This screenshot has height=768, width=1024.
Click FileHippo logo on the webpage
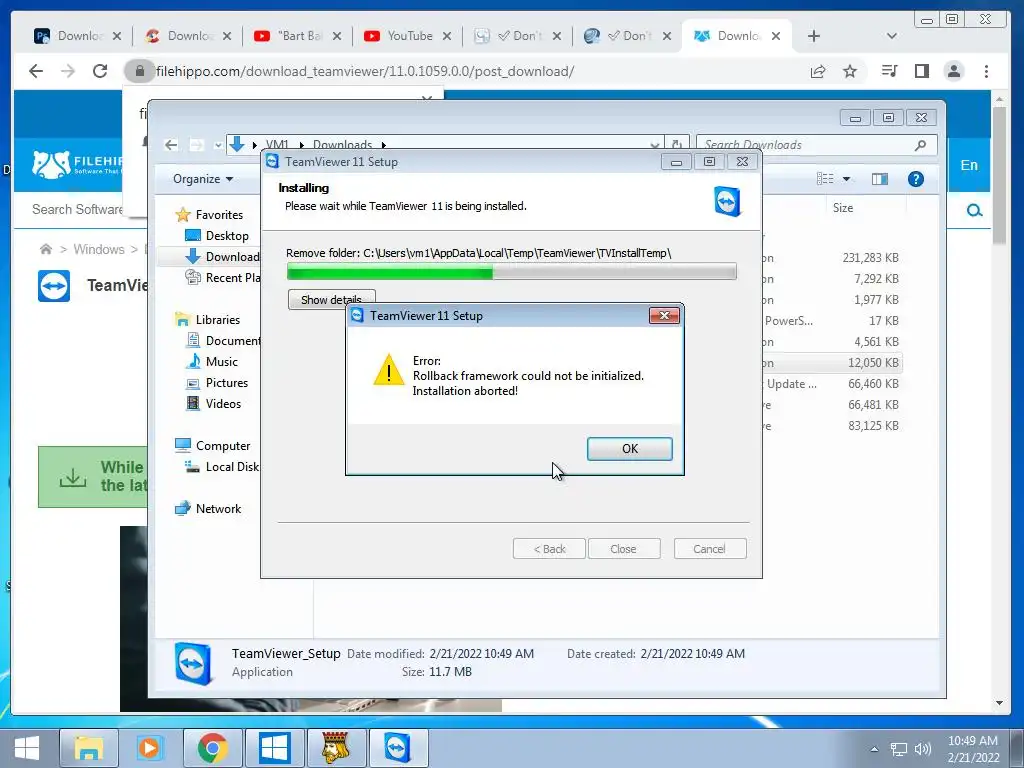tap(77, 164)
